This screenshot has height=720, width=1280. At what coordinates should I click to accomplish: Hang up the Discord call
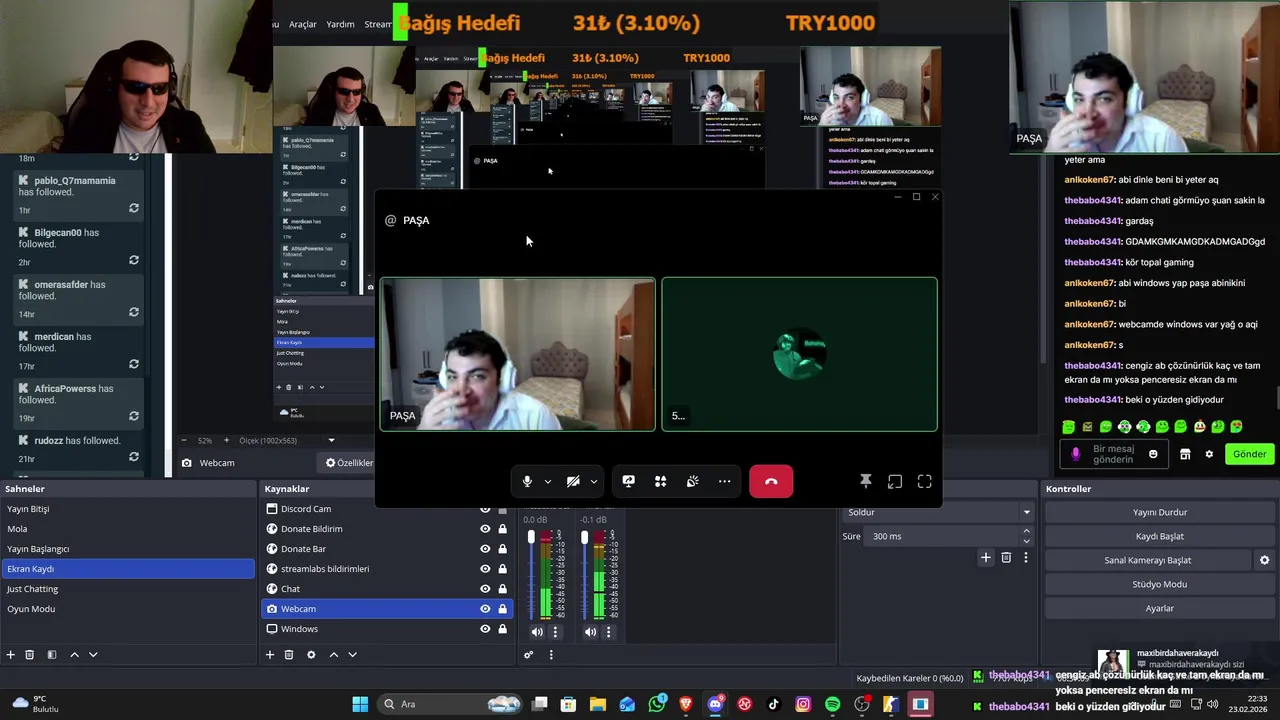771,482
